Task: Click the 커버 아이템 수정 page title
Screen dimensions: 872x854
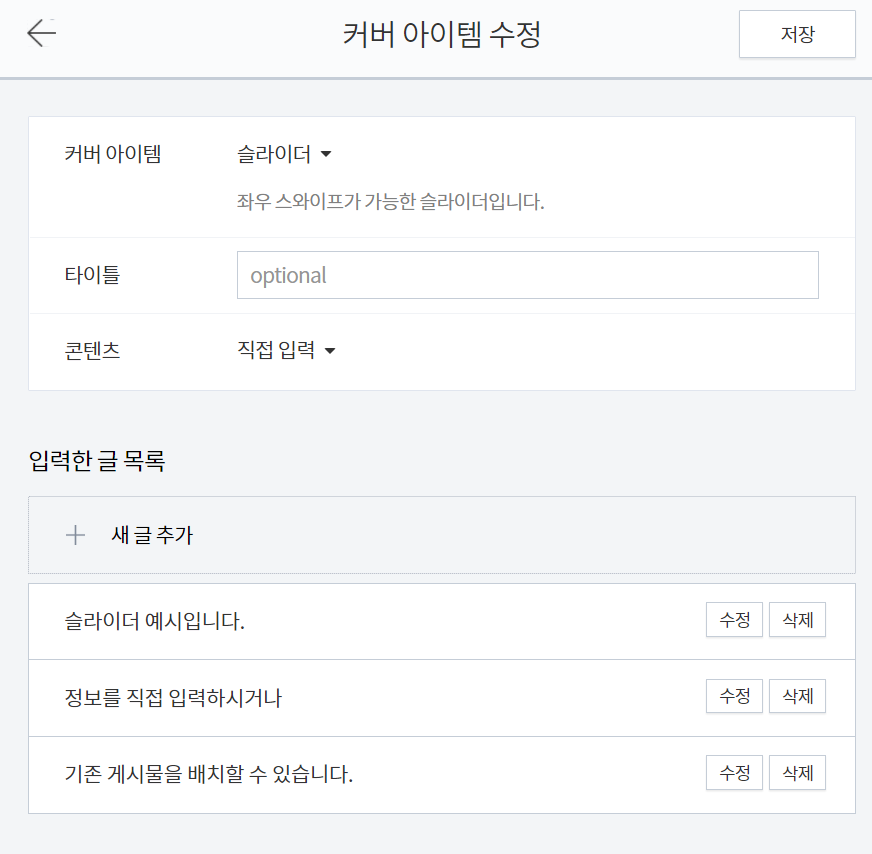Action: coord(442,34)
